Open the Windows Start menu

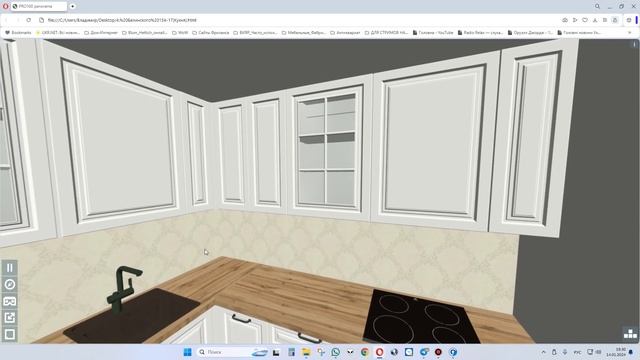click(187, 352)
